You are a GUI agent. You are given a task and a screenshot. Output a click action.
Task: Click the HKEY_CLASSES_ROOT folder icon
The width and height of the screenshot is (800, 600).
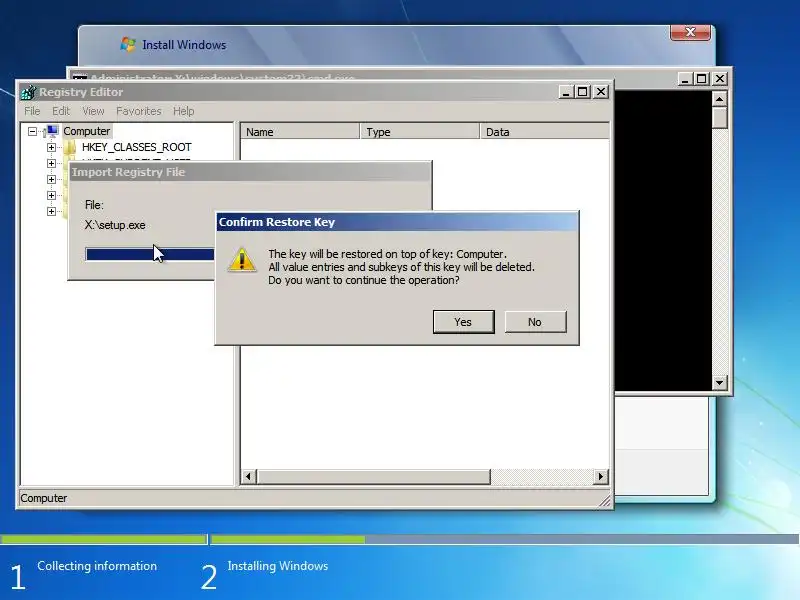tap(70, 147)
